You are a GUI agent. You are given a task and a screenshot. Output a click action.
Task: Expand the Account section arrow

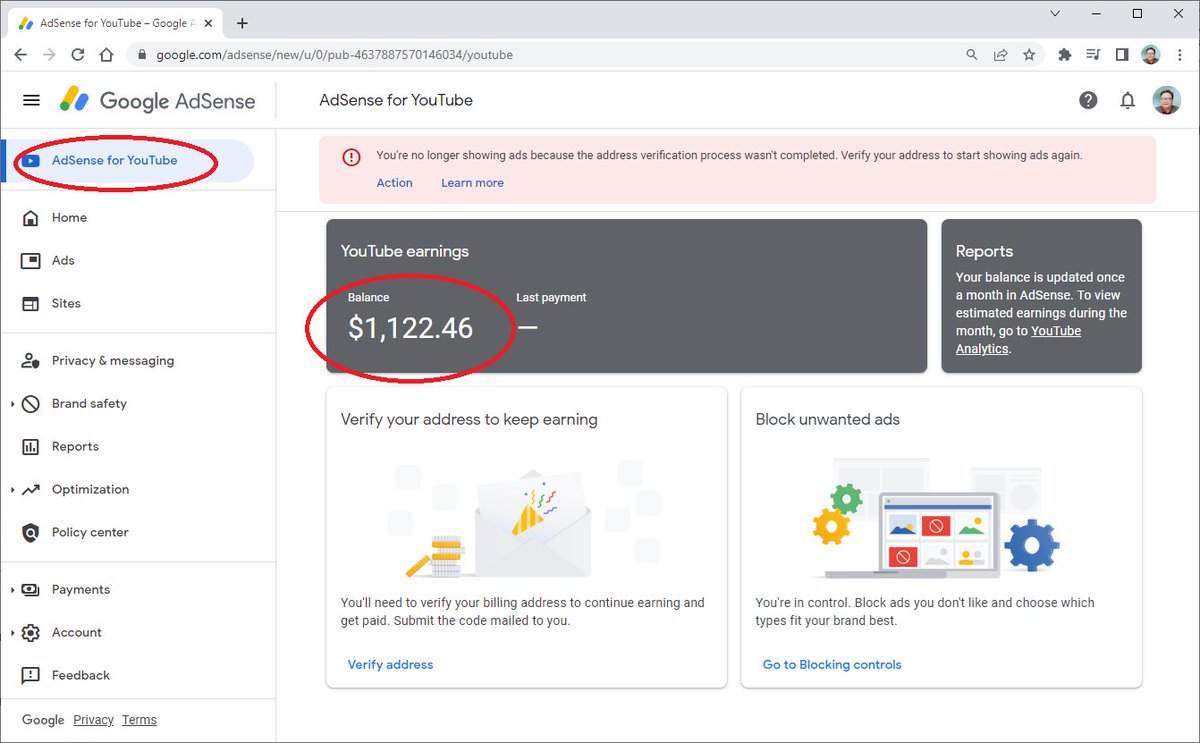12,633
